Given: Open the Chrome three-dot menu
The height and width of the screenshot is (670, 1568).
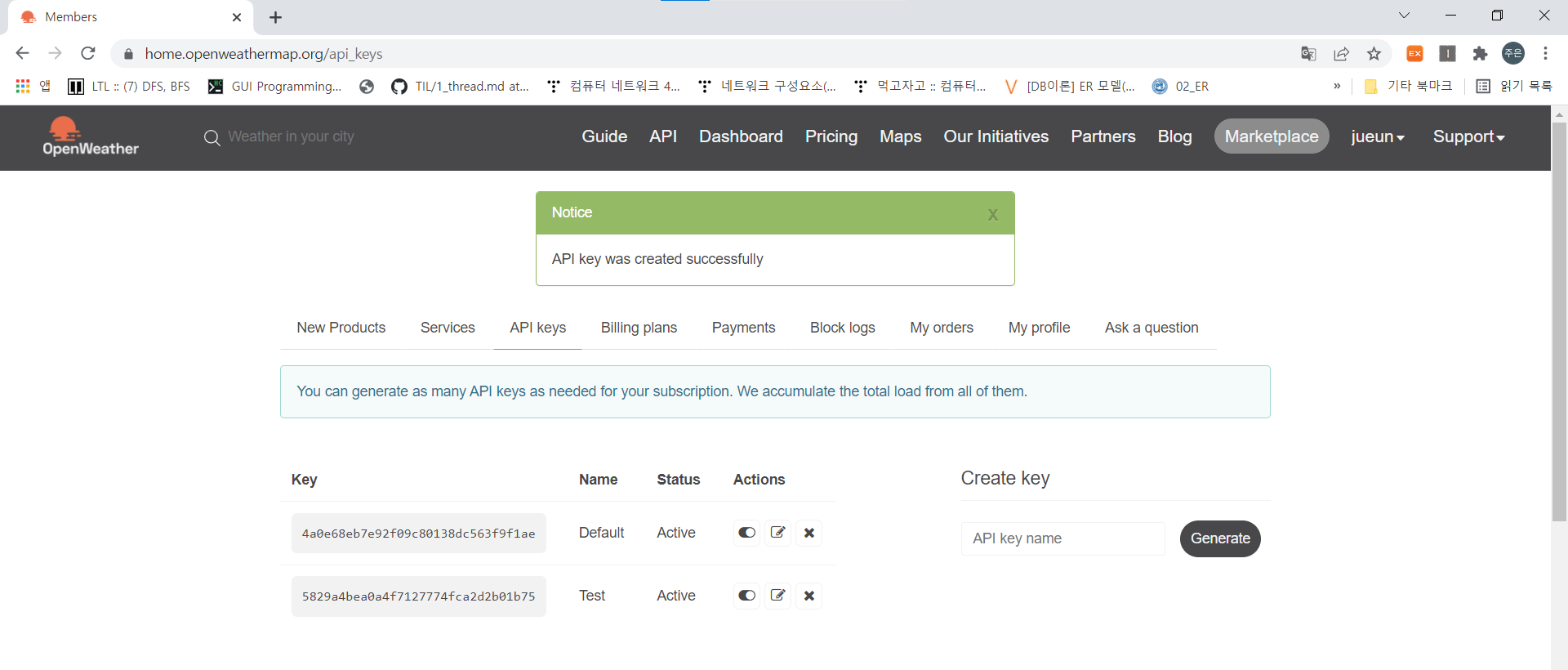Looking at the screenshot, I should [x=1545, y=53].
